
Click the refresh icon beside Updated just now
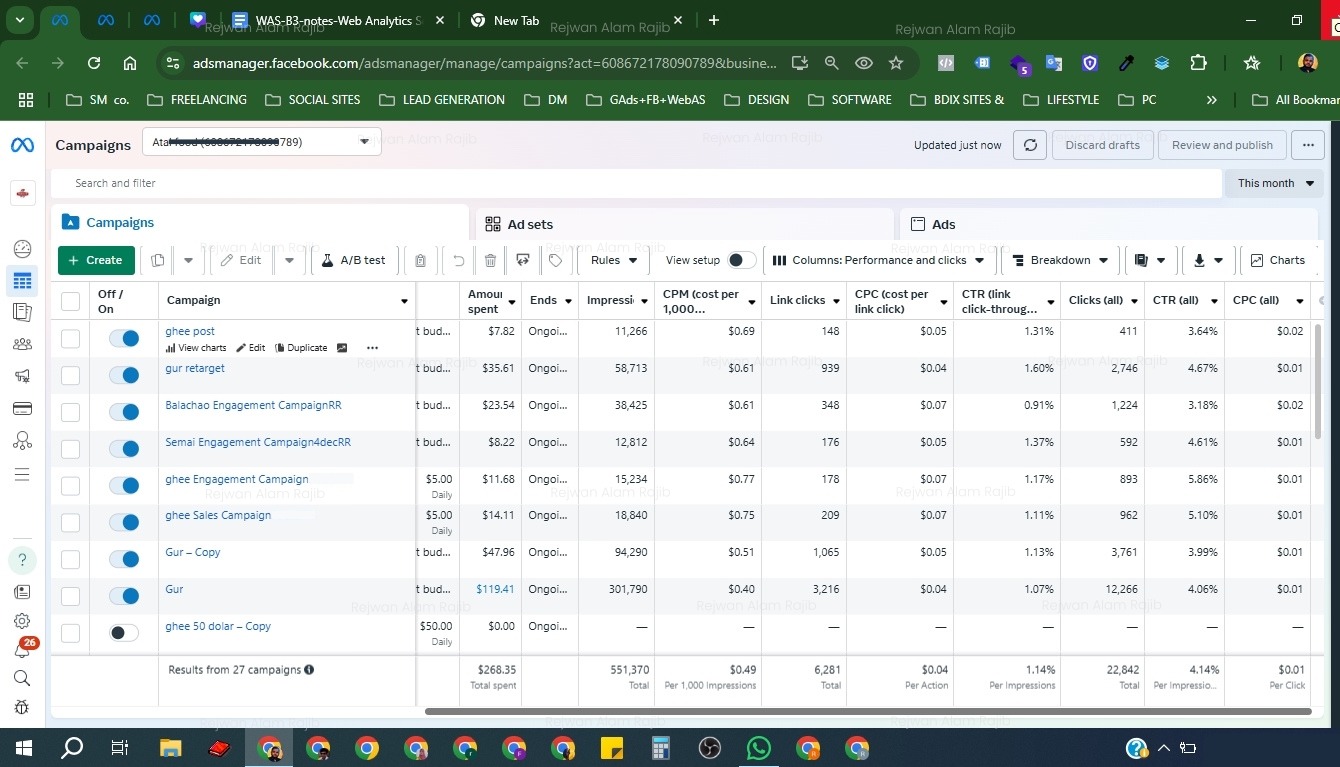pyautogui.click(x=1030, y=145)
